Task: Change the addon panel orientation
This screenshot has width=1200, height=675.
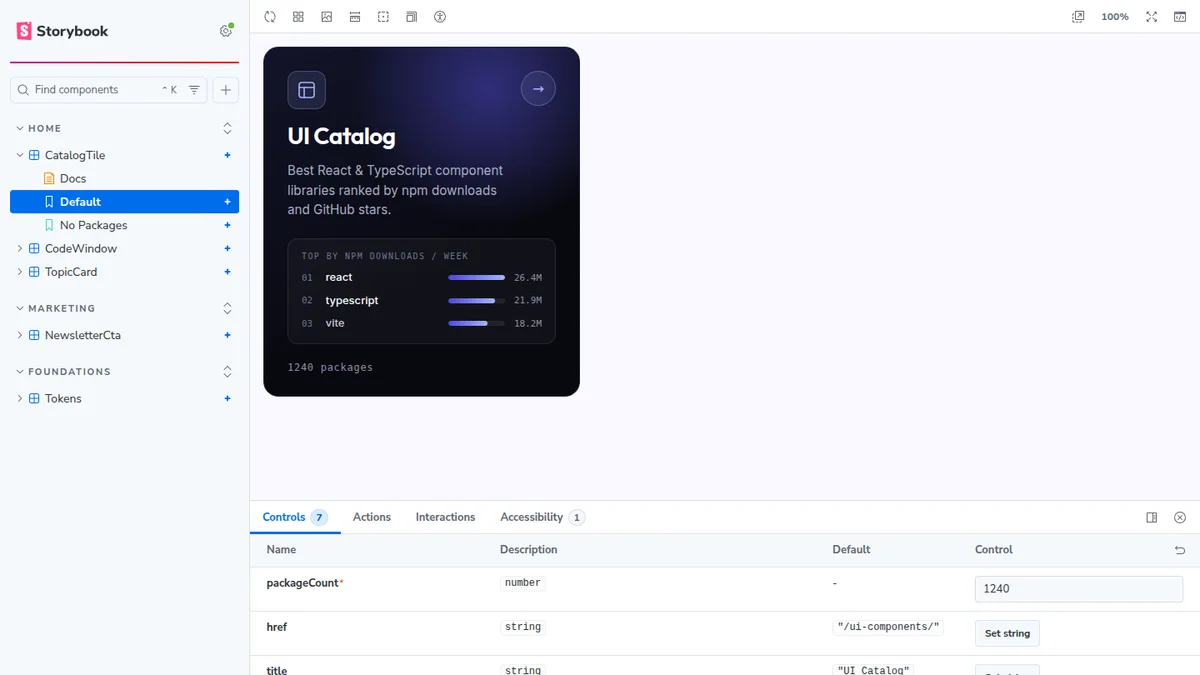Action: click(x=1152, y=517)
